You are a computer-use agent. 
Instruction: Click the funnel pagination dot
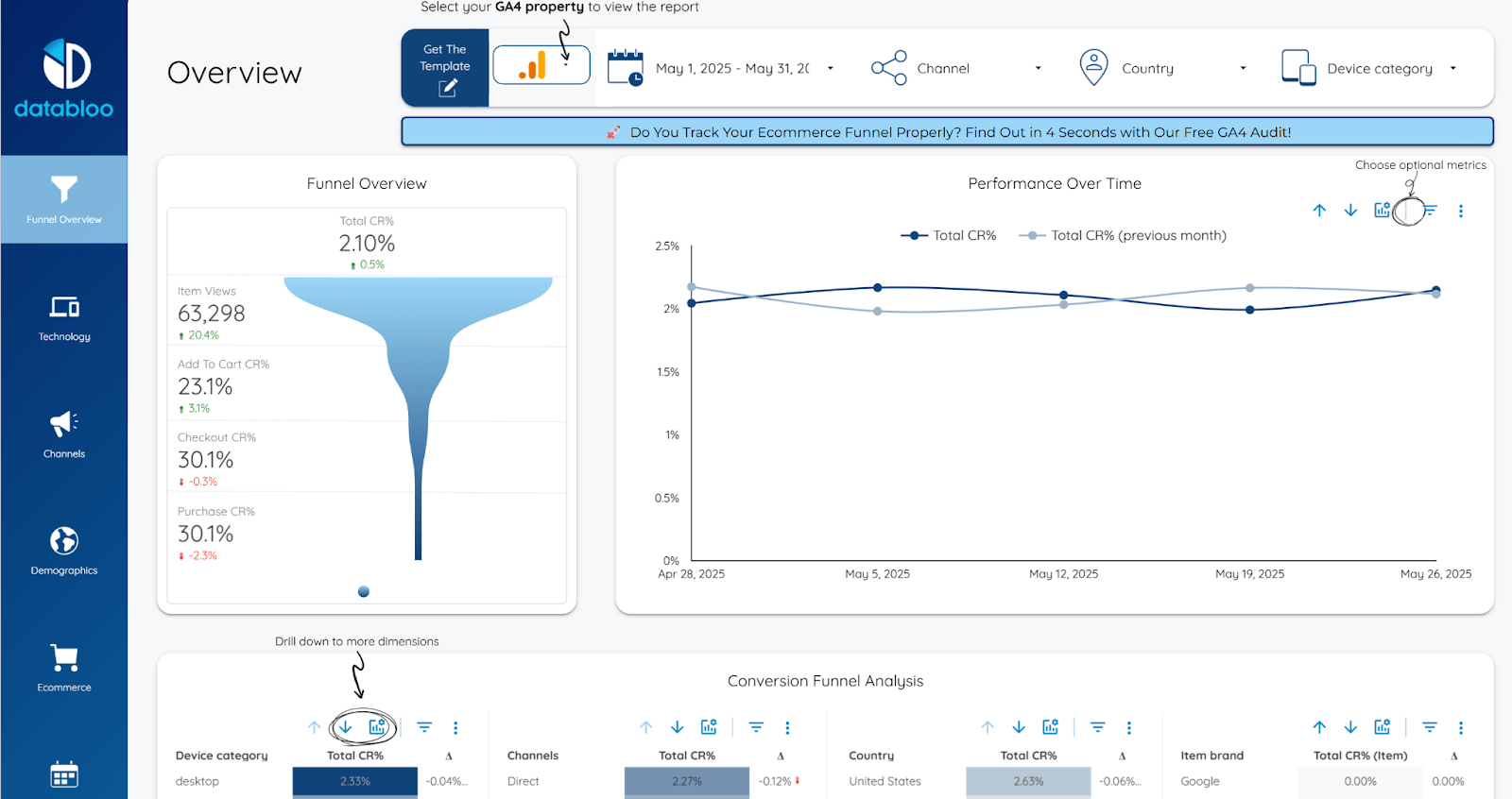point(364,592)
